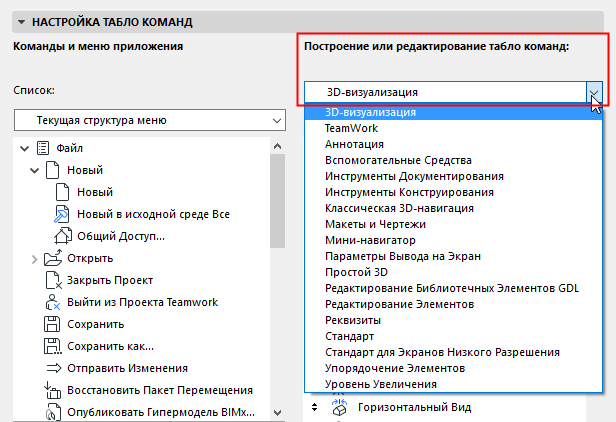Image resolution: width=616 pixels, height=422 pixels.
Task: Click the Новый в исходной среде icon
Action: tap(61, 214)
